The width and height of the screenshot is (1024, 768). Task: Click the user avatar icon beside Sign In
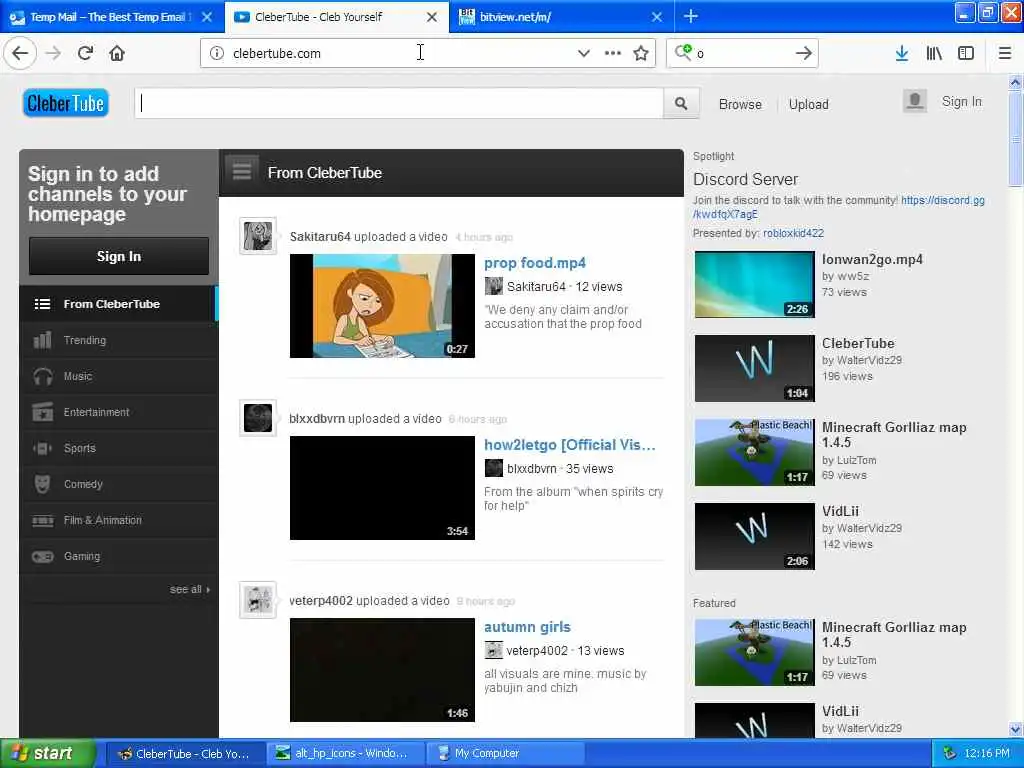pyautogui.click(x=914, y=101)
